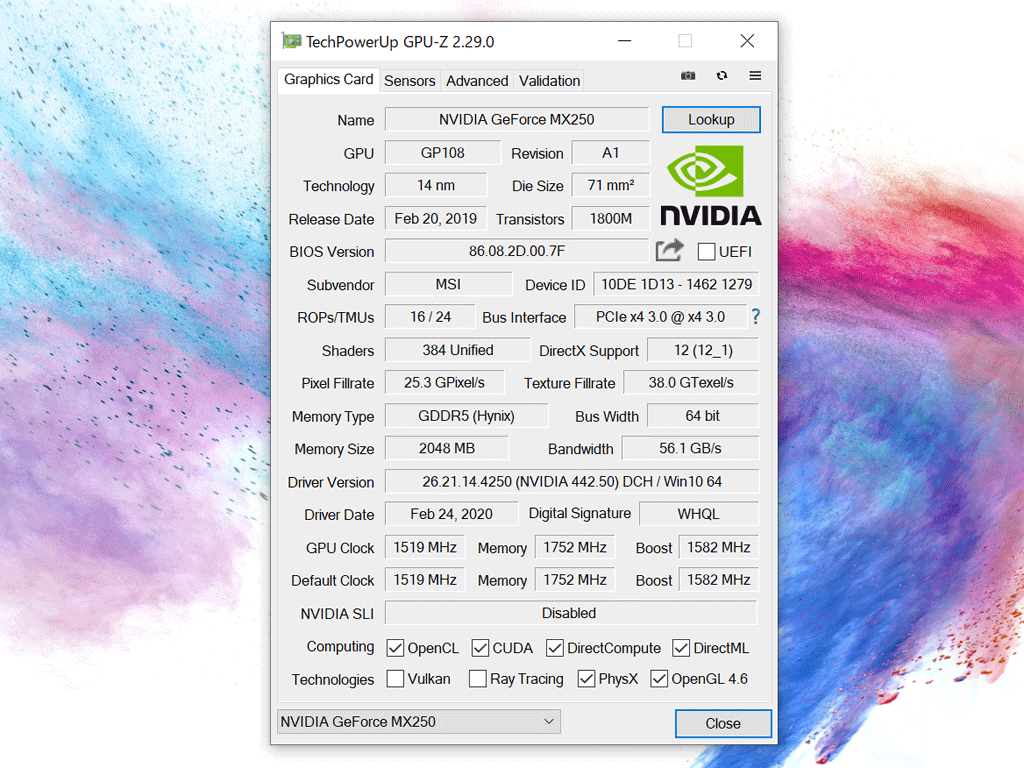Viewport: 1024px width, 768px height.
Task: Click the Transistors value 1800M
Action: click(x=611, y=219)
